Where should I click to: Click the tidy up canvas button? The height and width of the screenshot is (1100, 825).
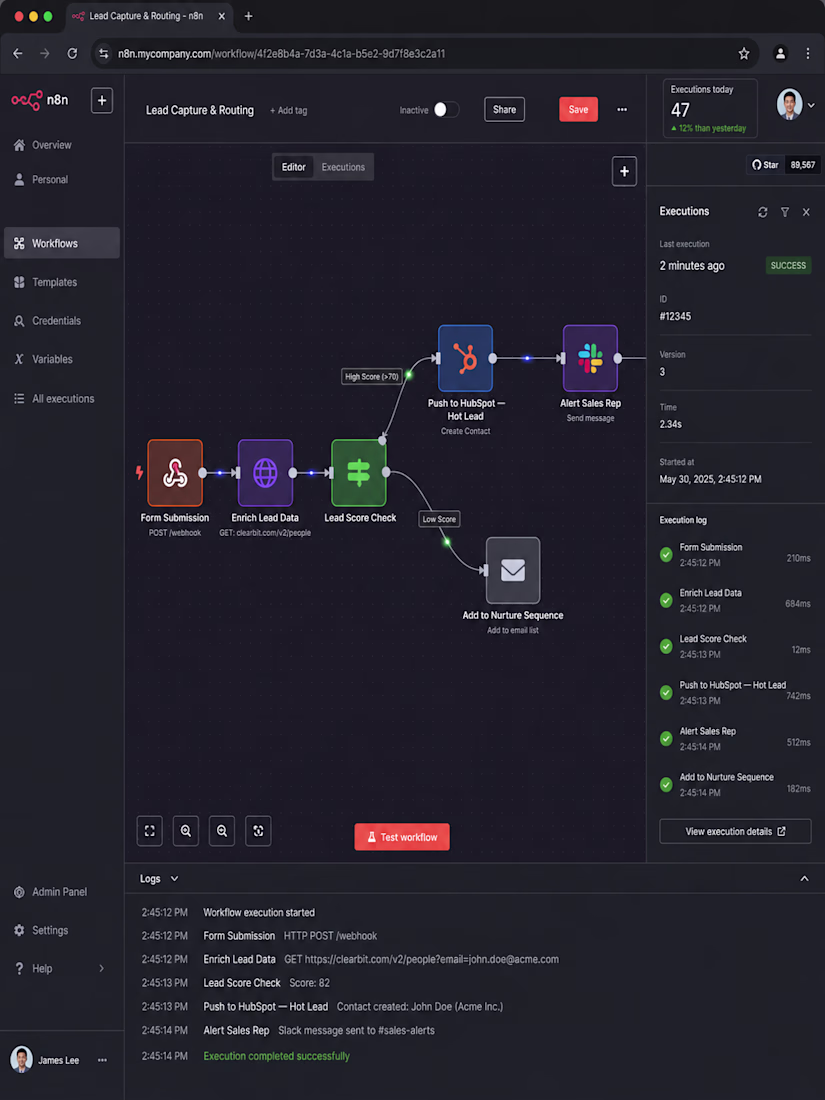(258, 831)
